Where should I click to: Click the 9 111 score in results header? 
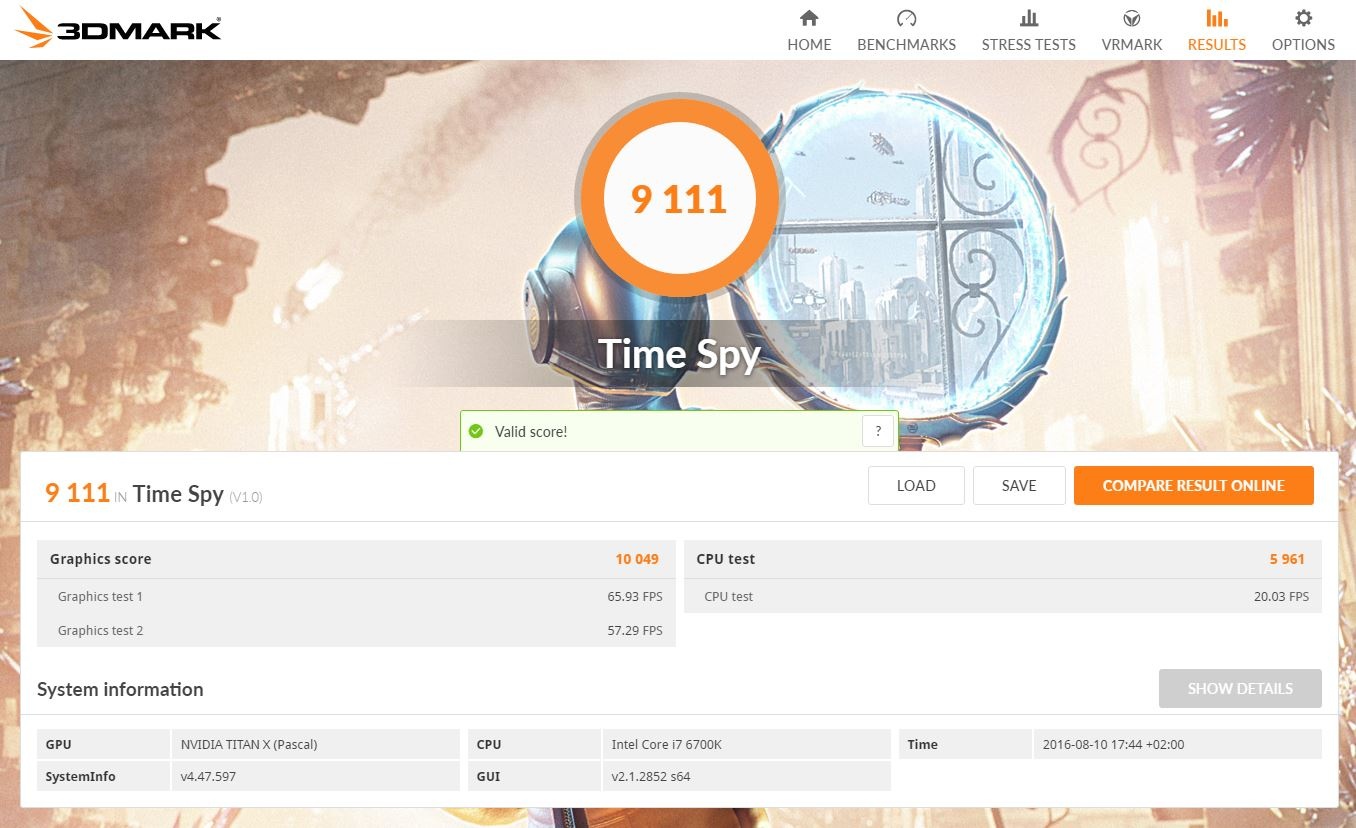coord(77,493)
